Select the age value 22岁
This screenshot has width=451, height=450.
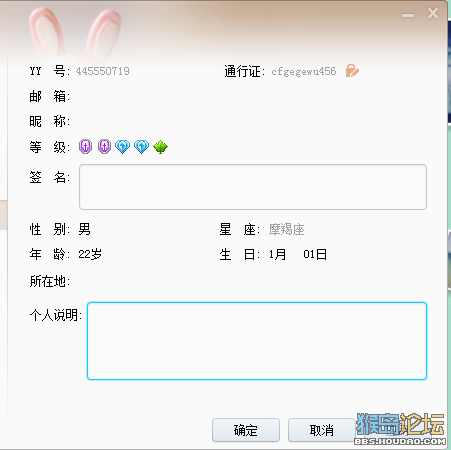point(90,254)
